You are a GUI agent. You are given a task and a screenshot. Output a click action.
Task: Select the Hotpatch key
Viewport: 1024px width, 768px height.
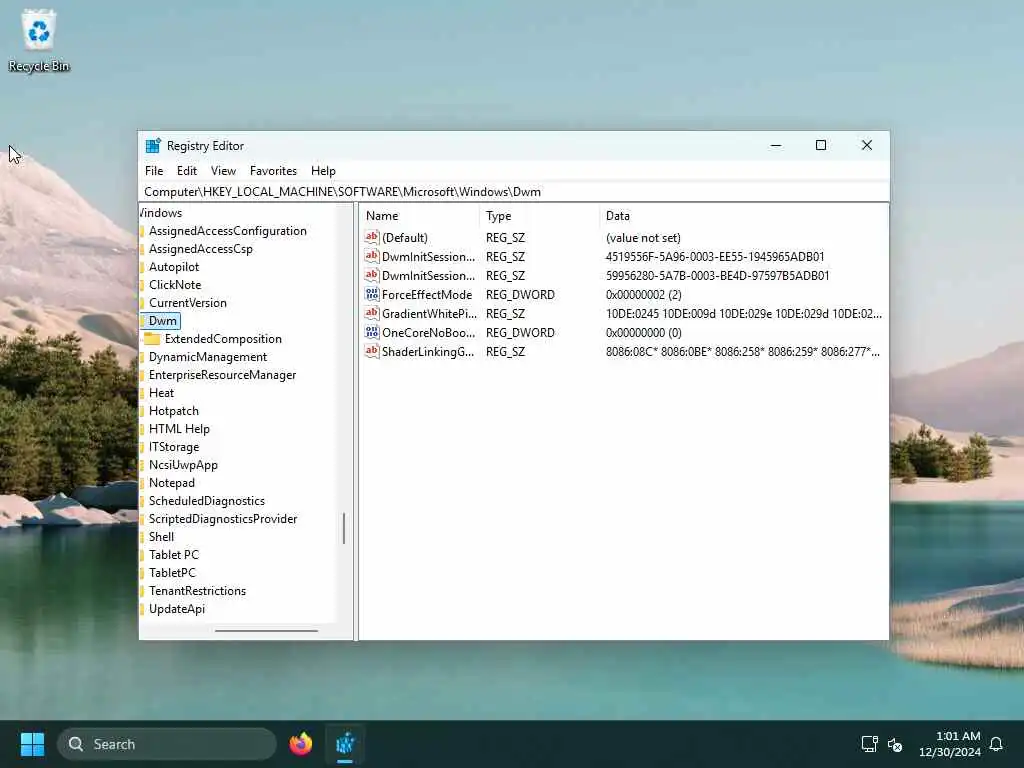click(x=174, y=411)
